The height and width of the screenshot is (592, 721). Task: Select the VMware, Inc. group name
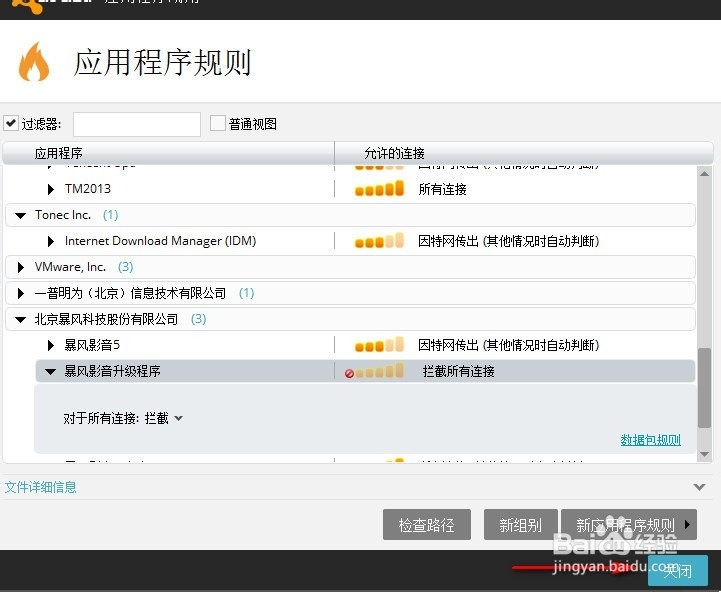click(x=70, y=267)
